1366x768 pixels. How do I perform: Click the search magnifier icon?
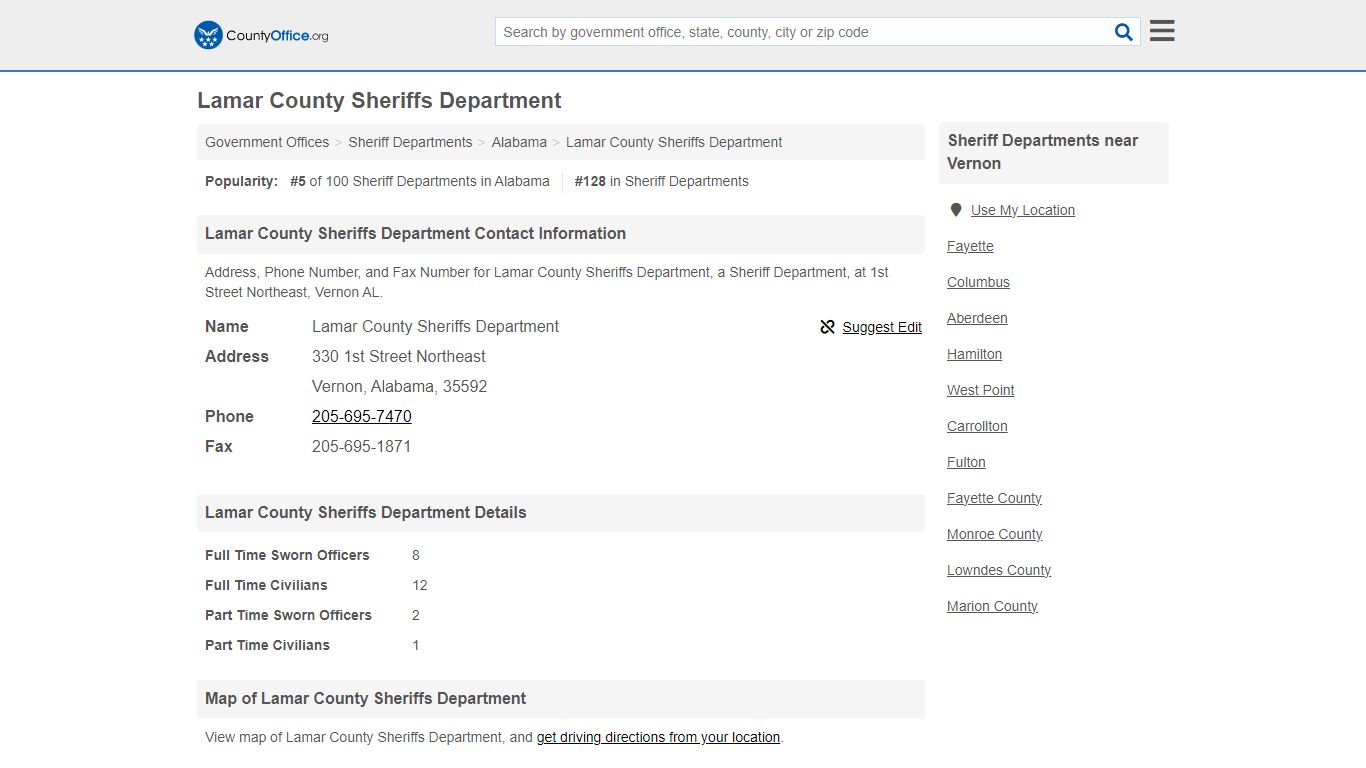click(1124, 32)
